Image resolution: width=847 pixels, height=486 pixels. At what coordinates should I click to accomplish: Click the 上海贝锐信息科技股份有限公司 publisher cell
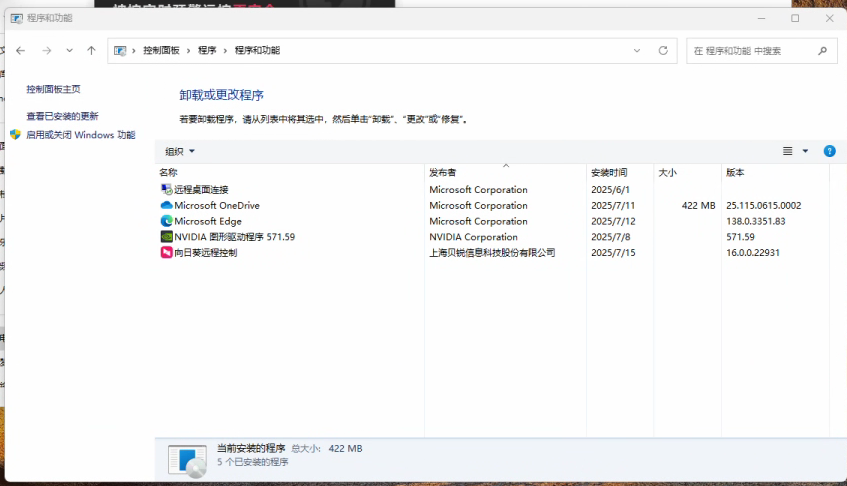(492, 253)
